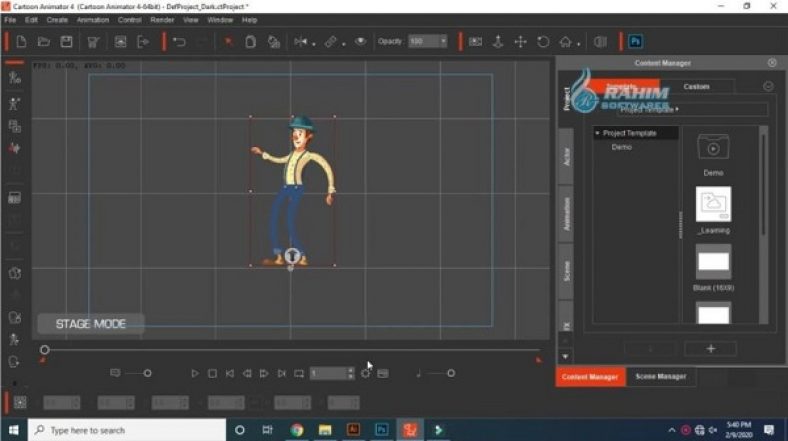Screen dimensions: 788x441
Task: Toggle loop playback in the timeline controls
Action: click(298, 373)
